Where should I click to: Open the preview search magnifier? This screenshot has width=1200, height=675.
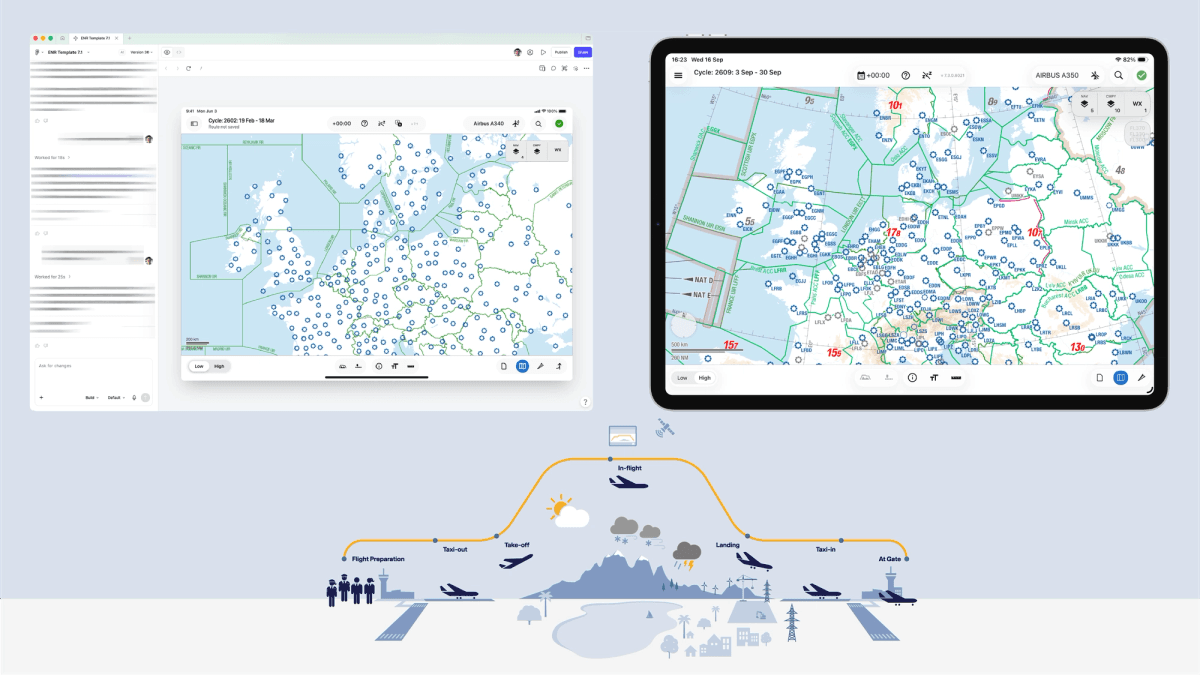538,124
